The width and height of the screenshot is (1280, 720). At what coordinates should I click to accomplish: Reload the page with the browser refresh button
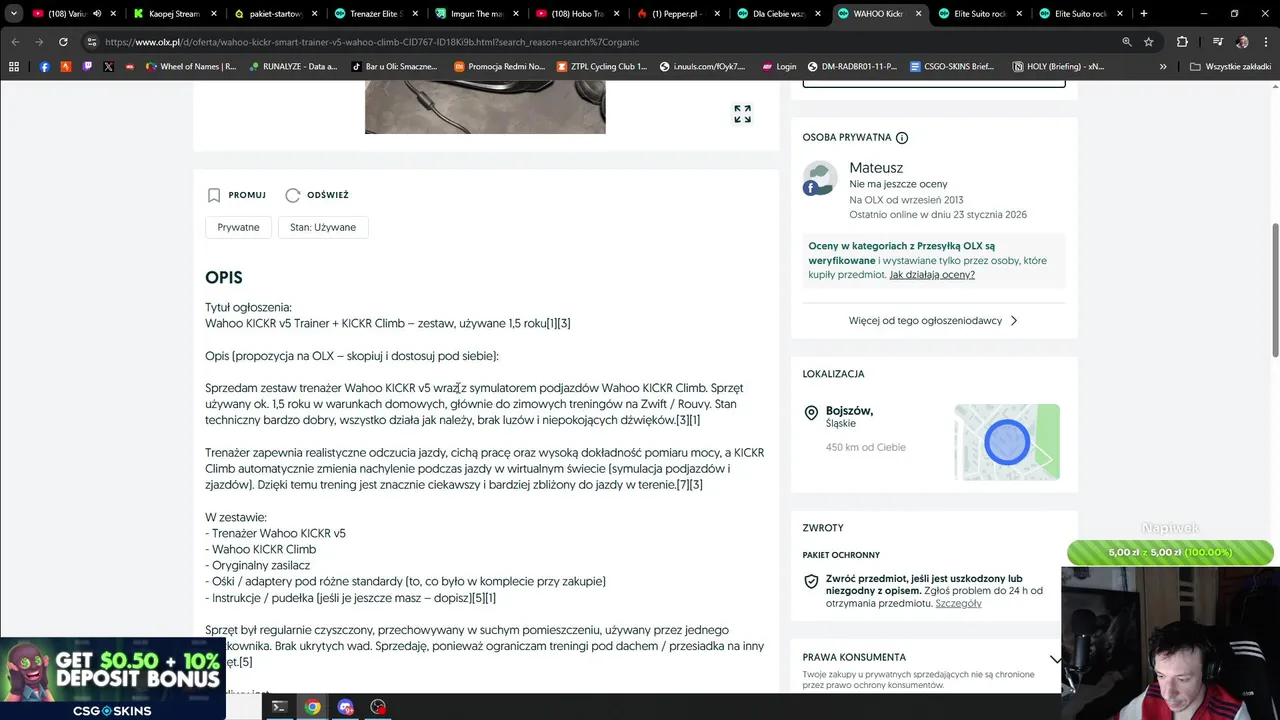click(63, 42)
